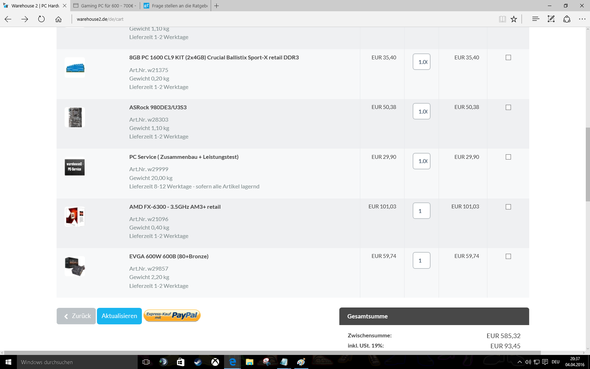Add page to favorites with star icon
The height and width of the screenshot is (369, 590).
tap(514, 19)
